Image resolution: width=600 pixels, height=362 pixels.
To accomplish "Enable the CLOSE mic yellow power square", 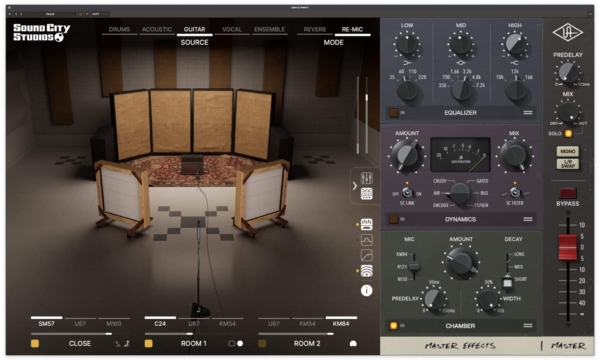I will (x=35, y=343).
